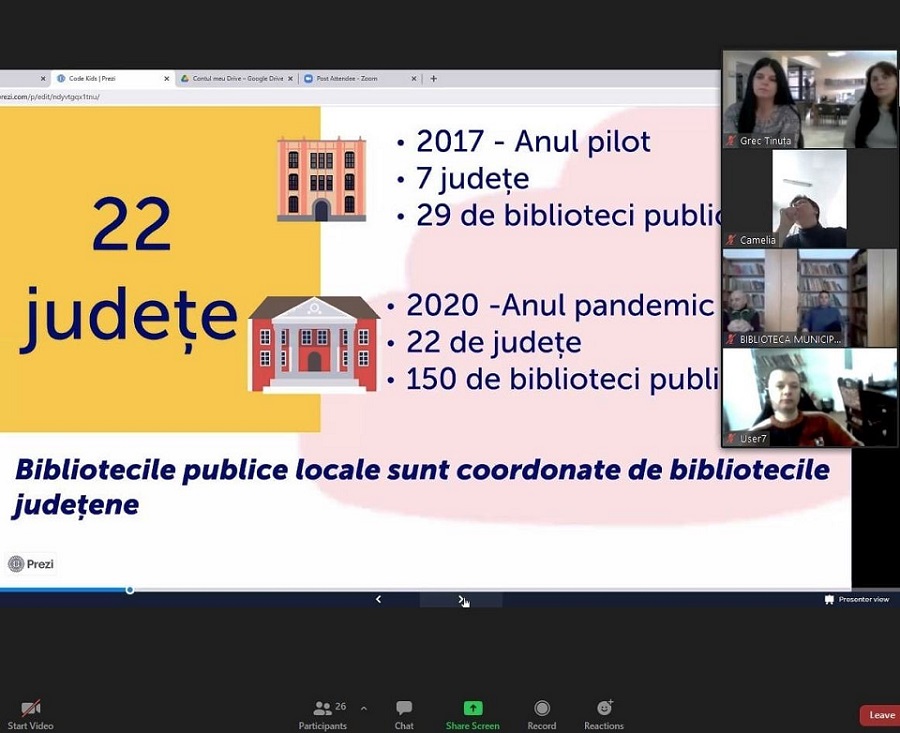Go to previous slide with left arrow
Viewport: 900px width, 733px height.
(x=378, y=599)
